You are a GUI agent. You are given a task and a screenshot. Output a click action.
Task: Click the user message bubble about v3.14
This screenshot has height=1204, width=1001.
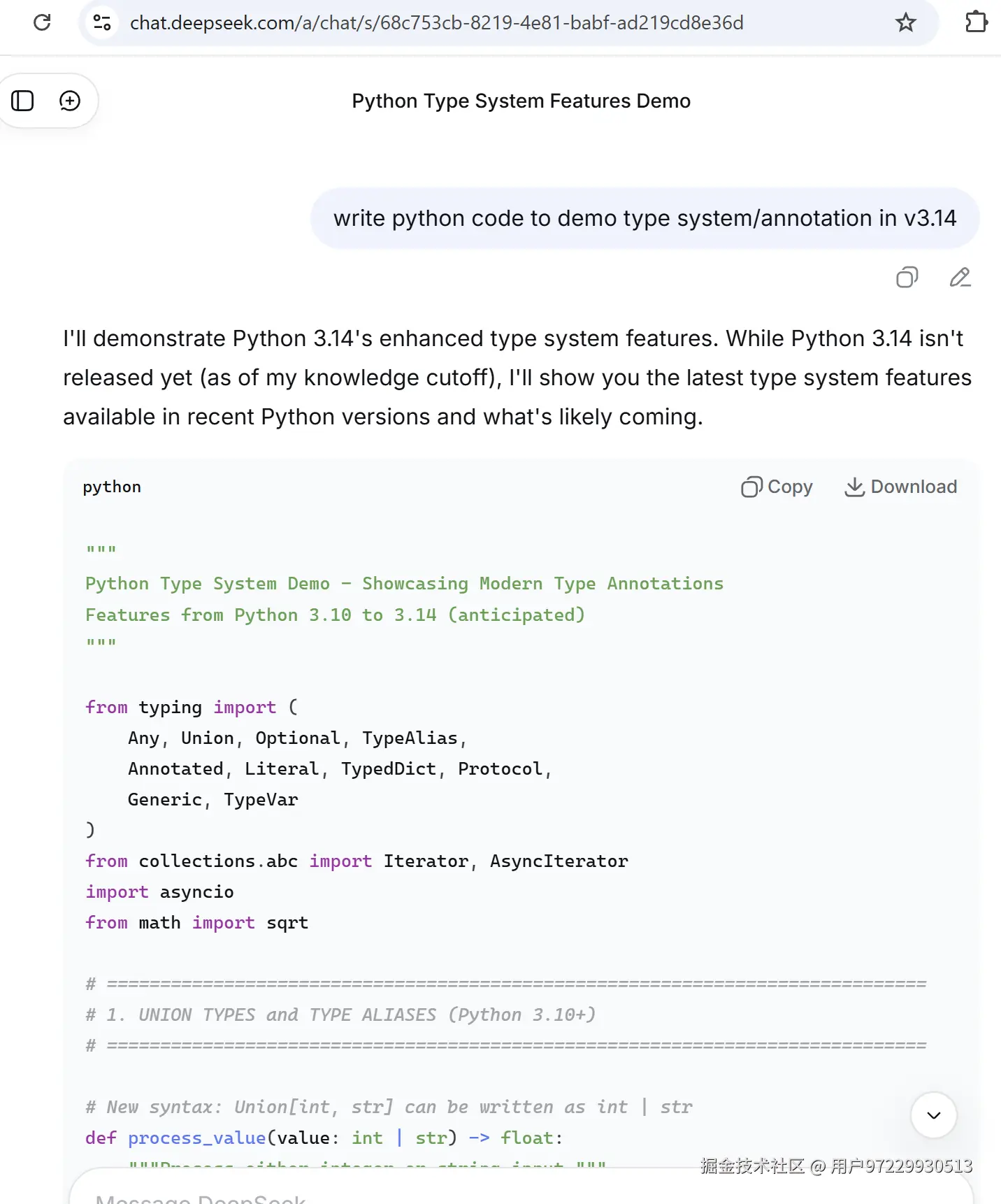point(644,218)
